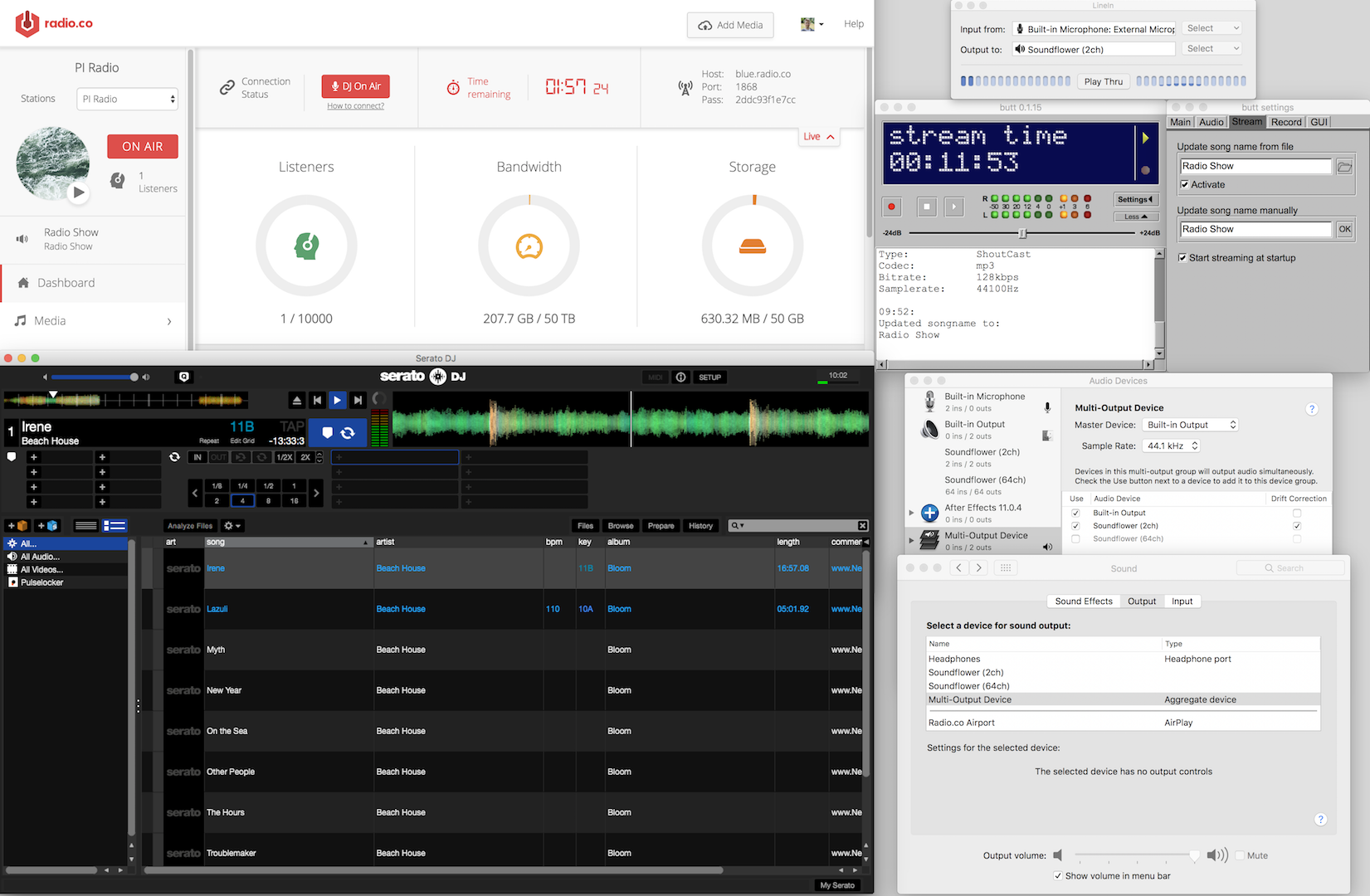
Task: Expand the Media sidebar menu
Action: (169, 321)
